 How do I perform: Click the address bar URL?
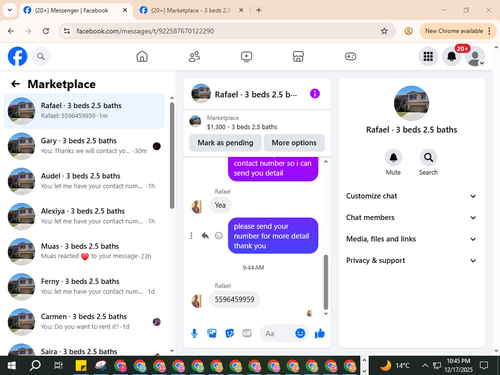(145, 31)
